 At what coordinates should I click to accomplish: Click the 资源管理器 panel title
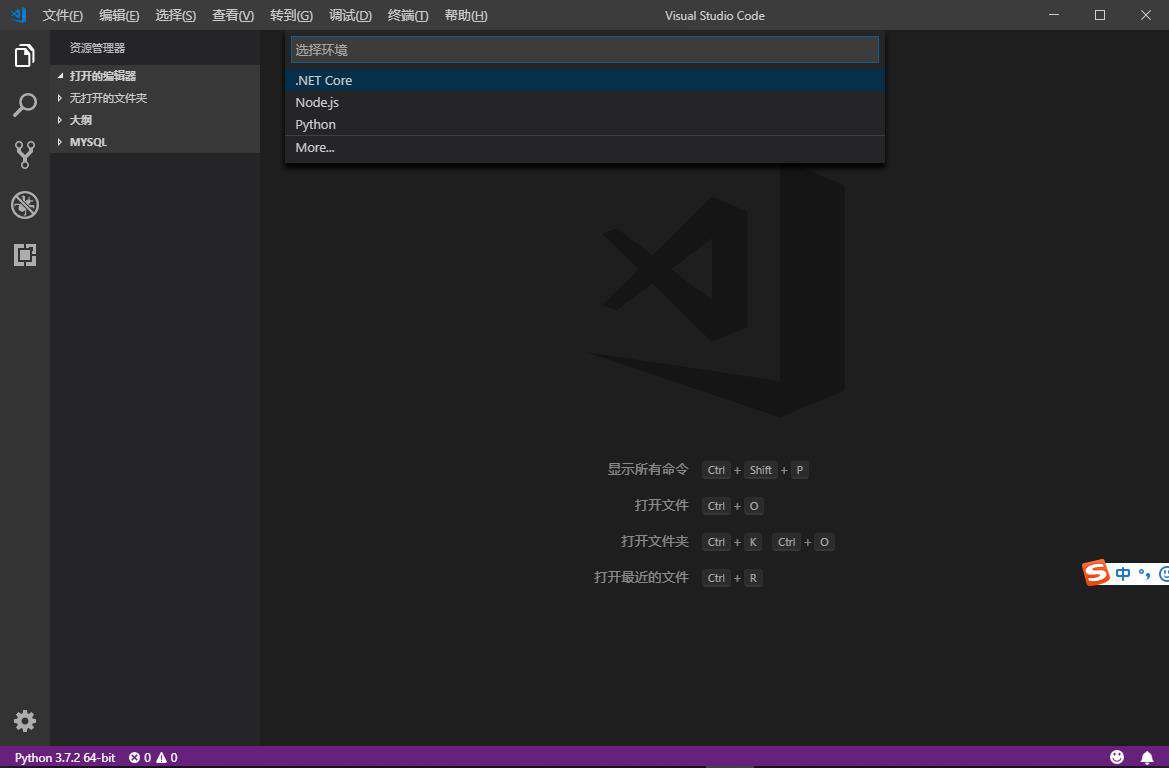(x=98, y=48)
